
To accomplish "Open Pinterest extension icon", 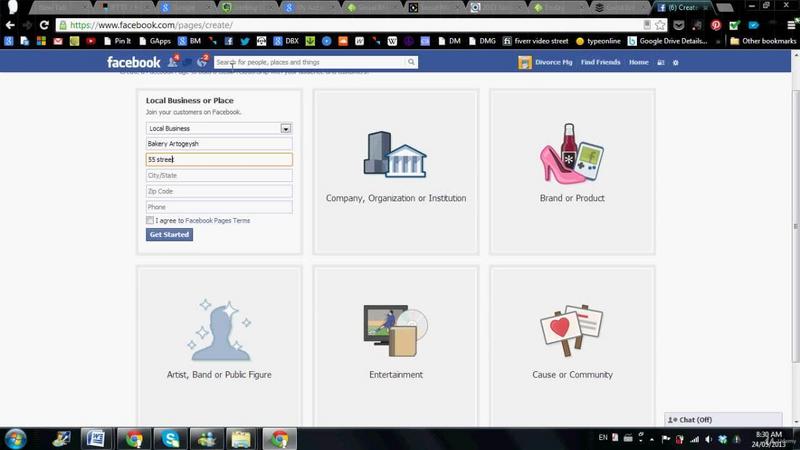I will pos(716,25).
